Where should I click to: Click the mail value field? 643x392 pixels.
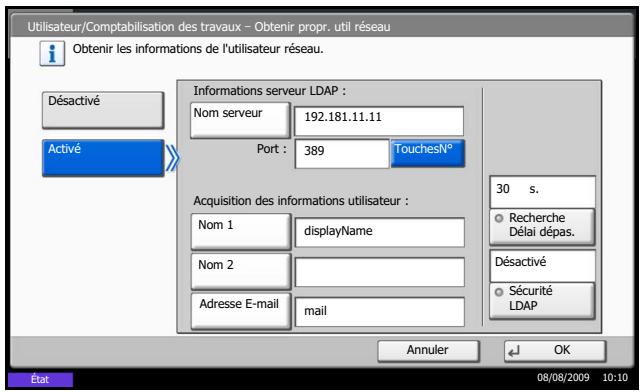click(380, 312)
